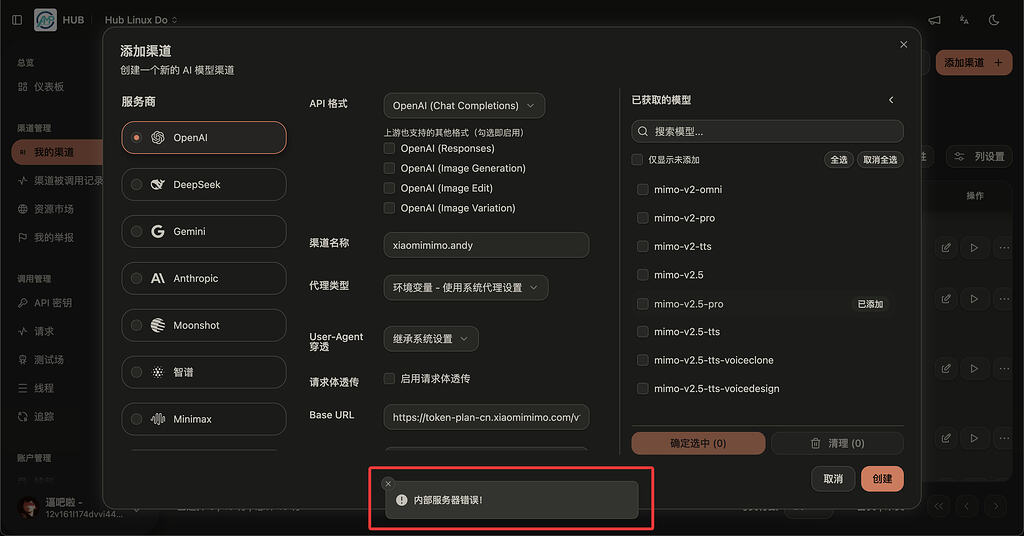The width and height of the screenshot is (1024, 536).
Task: Toggle 仅显示未添加 checkbox
Action: pos(637,160)
